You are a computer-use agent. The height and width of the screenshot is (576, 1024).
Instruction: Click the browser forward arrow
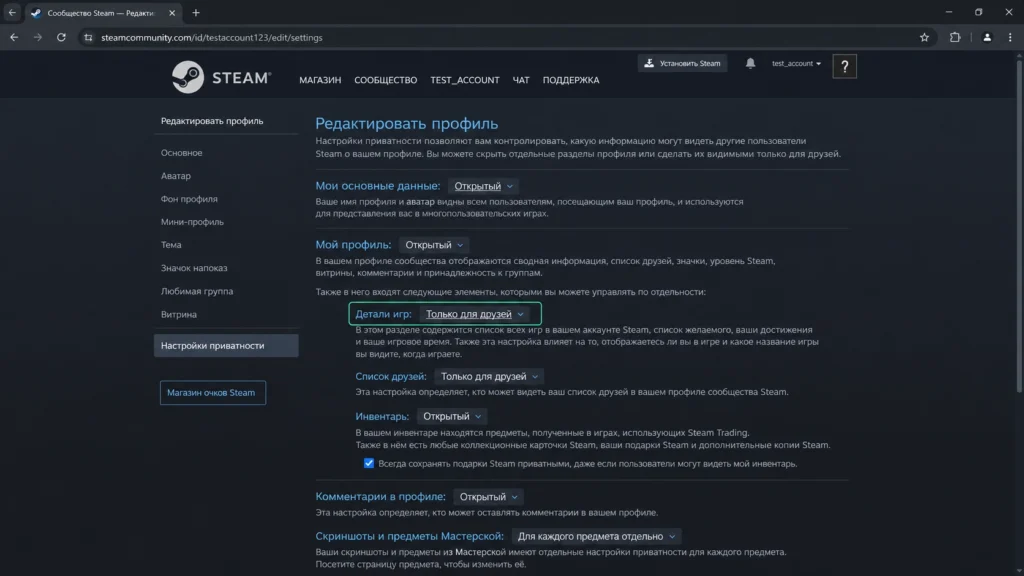pos(38,37)
